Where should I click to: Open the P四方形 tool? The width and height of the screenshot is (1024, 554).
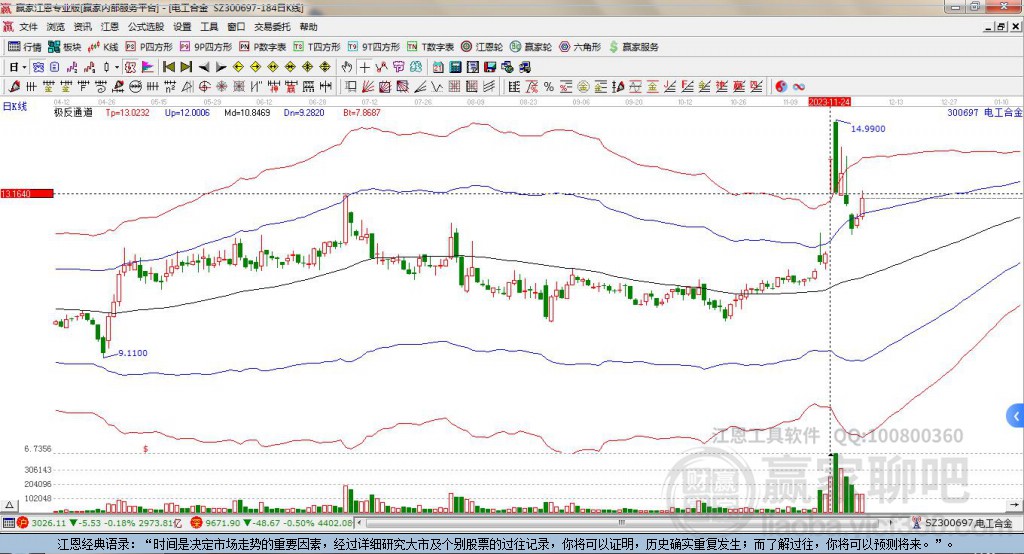pyautogui.click(x=149, y=47)
